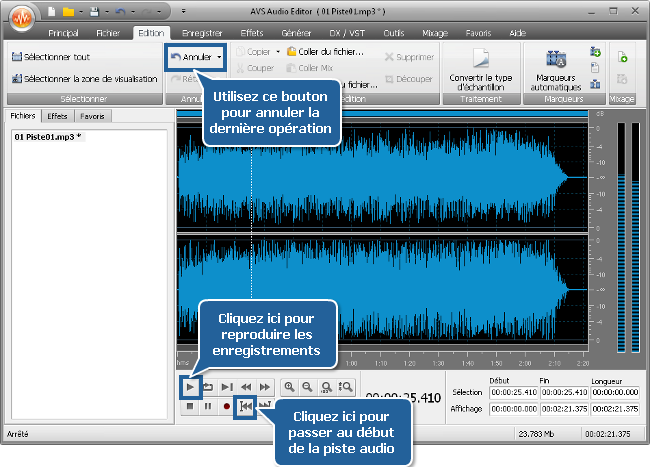This screenshot has height=467, width=650.
Task: Click the zoom out magnifier icon
Action: coord(308,386)
